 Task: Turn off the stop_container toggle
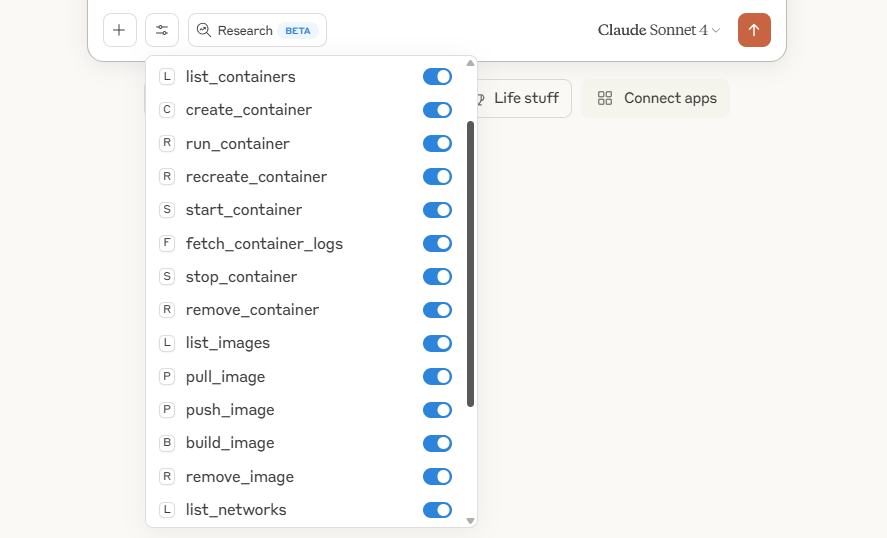click(437, 277)
